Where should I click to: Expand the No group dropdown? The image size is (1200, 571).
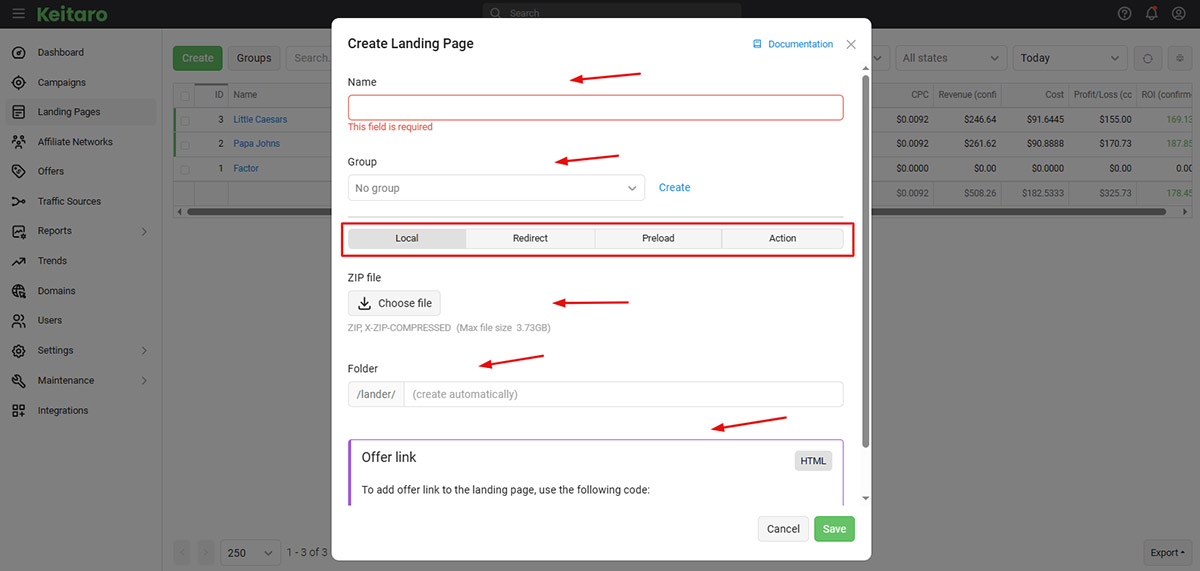(496, 188)
